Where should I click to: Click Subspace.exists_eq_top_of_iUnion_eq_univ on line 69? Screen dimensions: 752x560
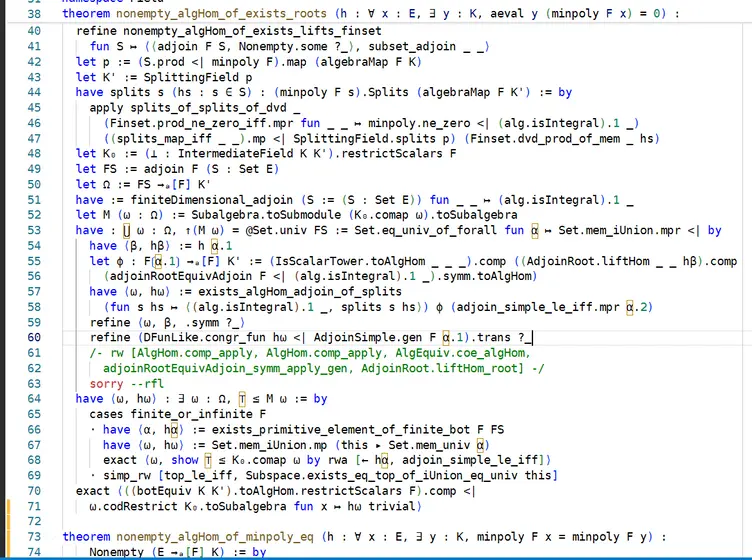point(382,475)
